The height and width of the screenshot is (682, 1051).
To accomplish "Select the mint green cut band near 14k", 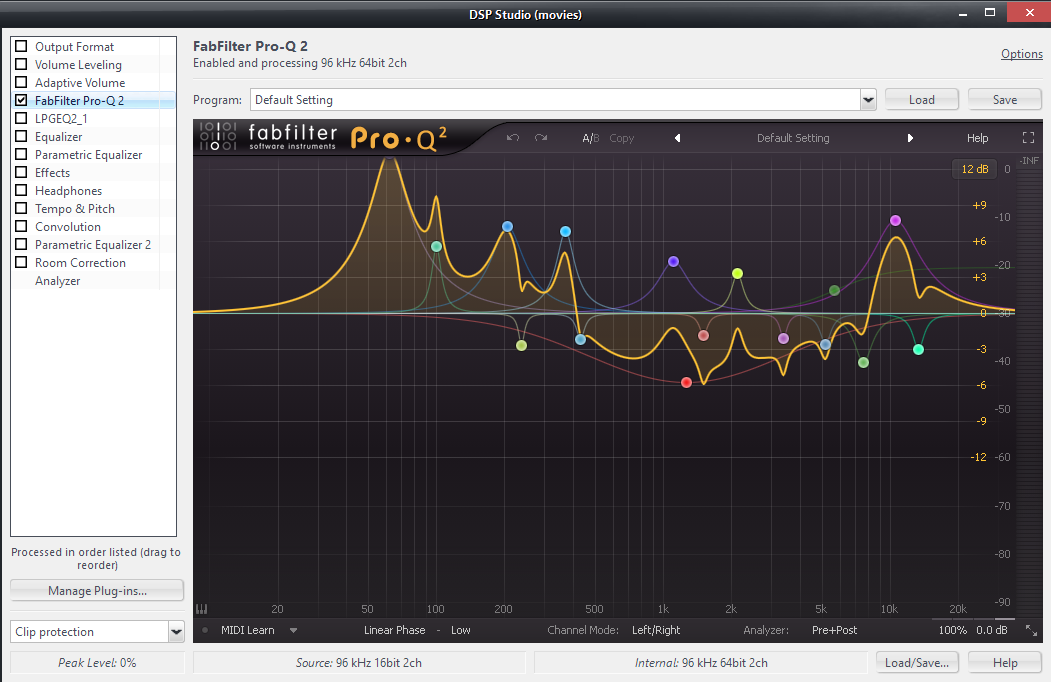I will (x=918, y=349).
